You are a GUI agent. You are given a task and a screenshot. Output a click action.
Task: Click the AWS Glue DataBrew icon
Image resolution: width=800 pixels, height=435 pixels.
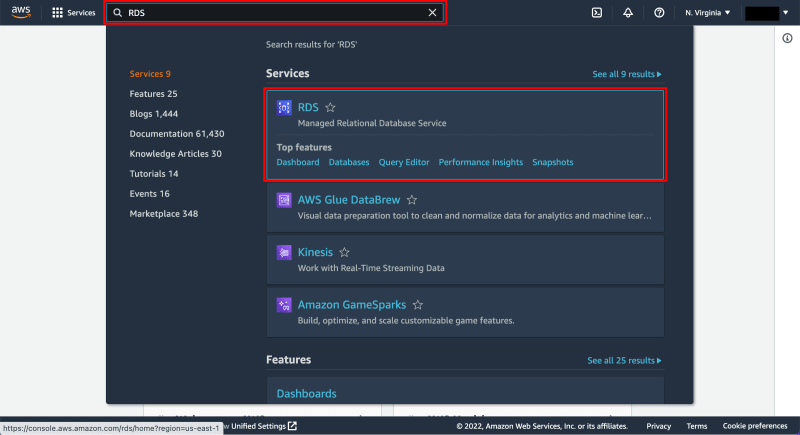[x=284, y=200]
